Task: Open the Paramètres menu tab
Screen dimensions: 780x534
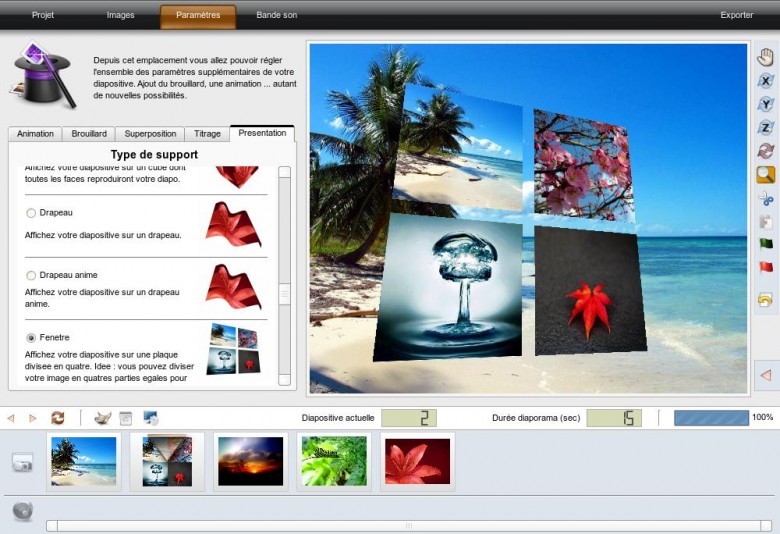Action: [x=198, y=16]
